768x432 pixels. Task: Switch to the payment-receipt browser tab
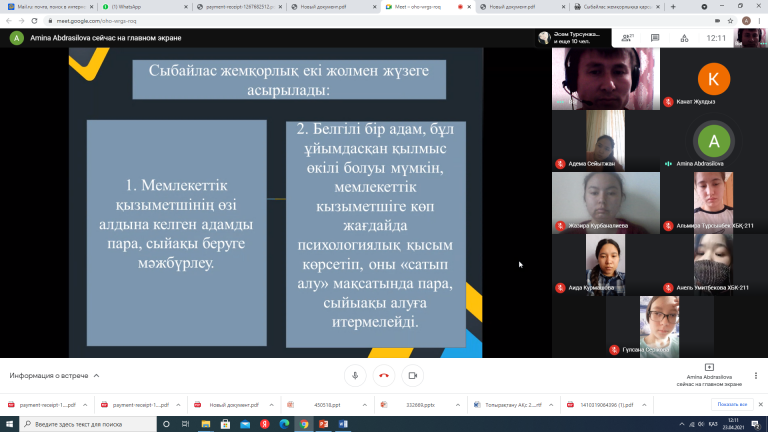tap(231, 6)
